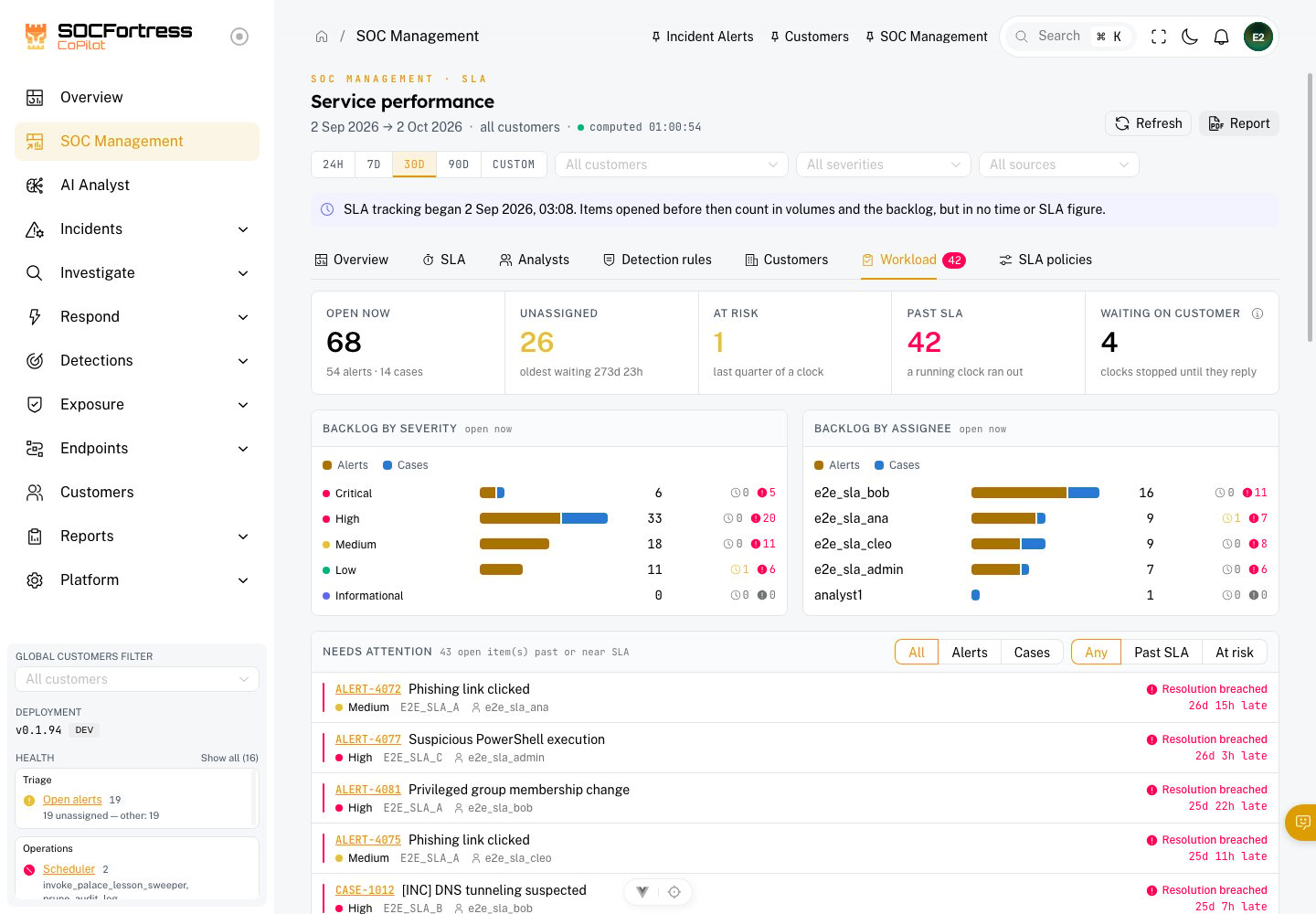Click the main page vertical scrollbar
1316x914 pixels.
click(1311, 206)
